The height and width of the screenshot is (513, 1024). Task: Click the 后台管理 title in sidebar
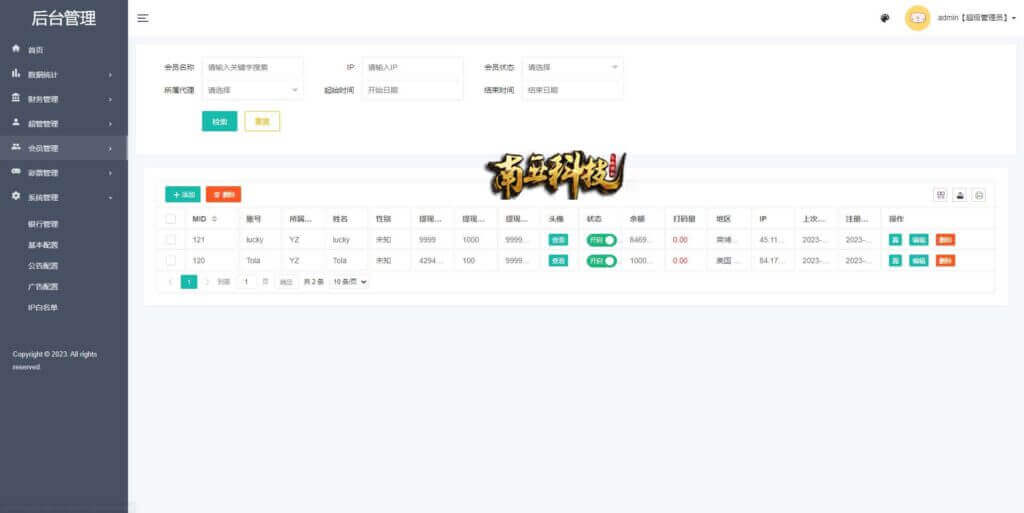[x=64, y=18]
